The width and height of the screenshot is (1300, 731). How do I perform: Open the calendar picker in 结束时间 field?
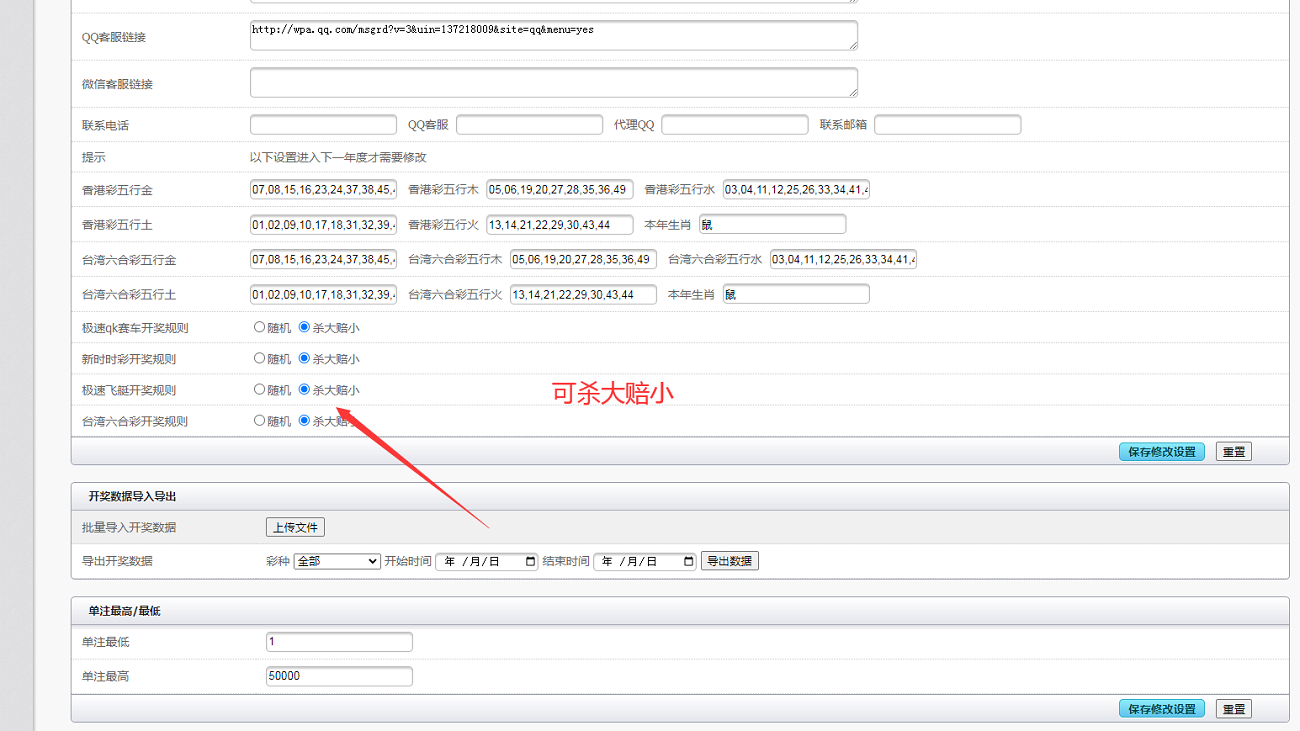pyautogui.click(x=688, y=562)
